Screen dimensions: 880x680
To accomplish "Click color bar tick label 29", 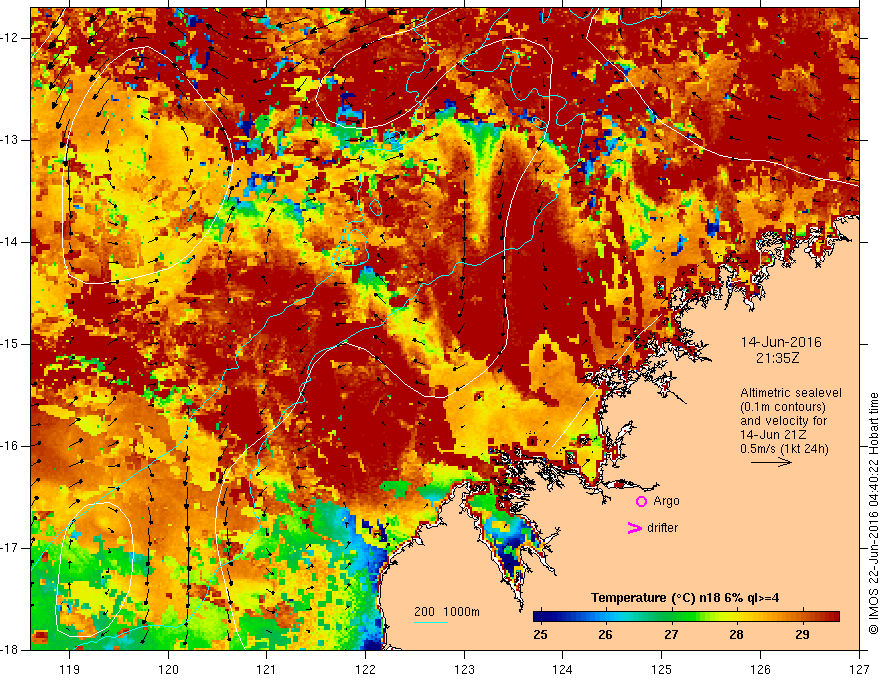I will 803,635.
